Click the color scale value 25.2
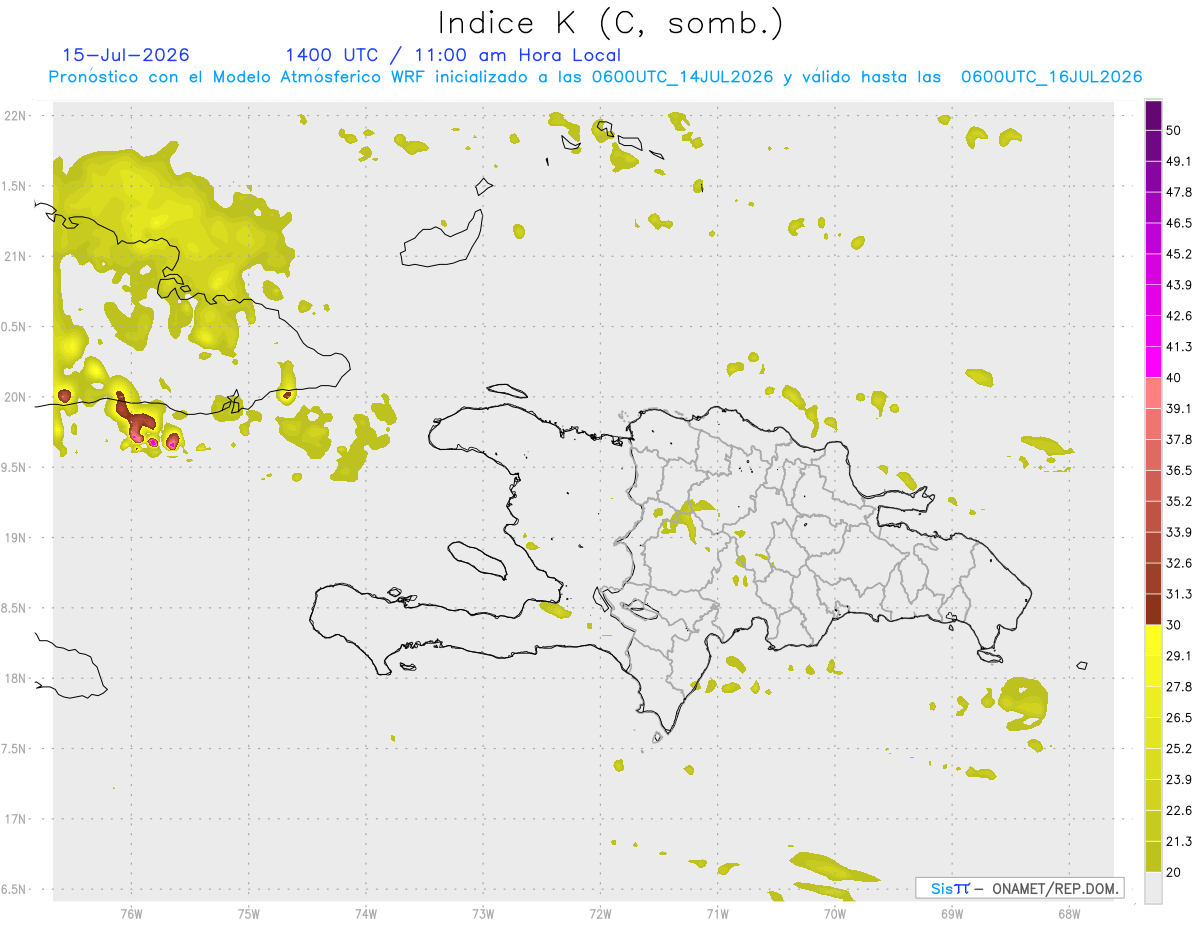Viewport: 1200px width, 927px height. [1179, 748]
